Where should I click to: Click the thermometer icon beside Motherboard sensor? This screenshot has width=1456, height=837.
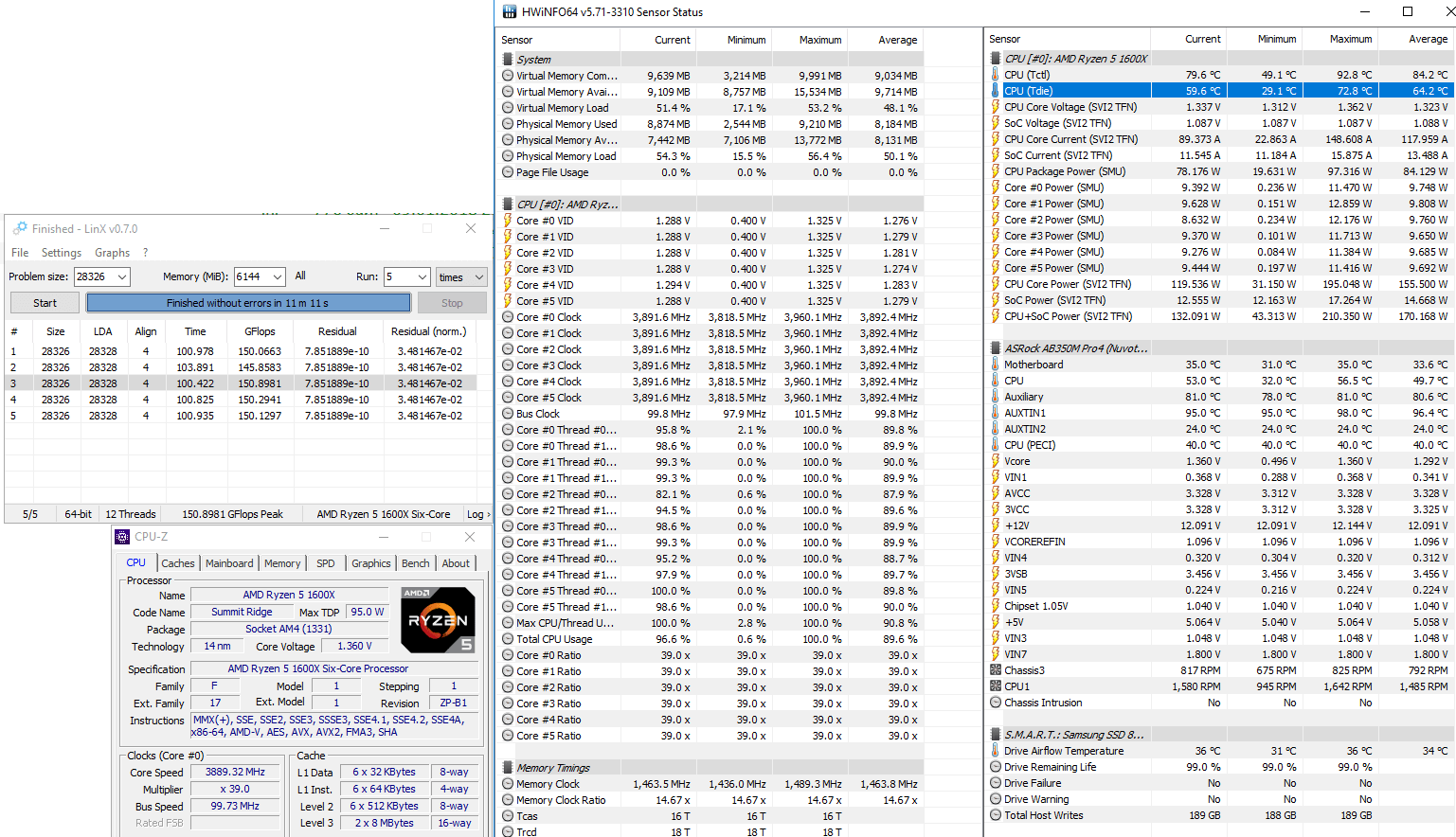click(996, 365)
